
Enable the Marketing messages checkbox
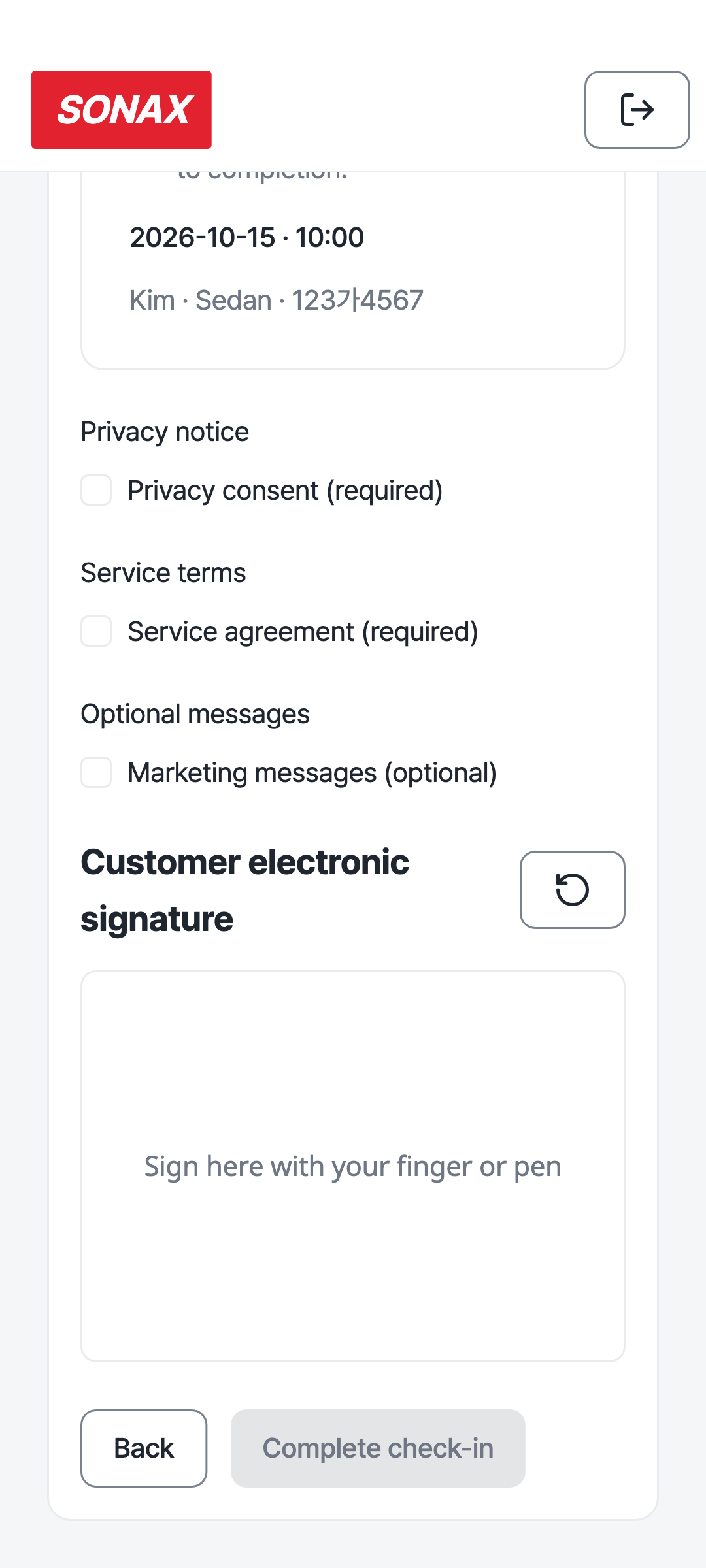(96, 772)
